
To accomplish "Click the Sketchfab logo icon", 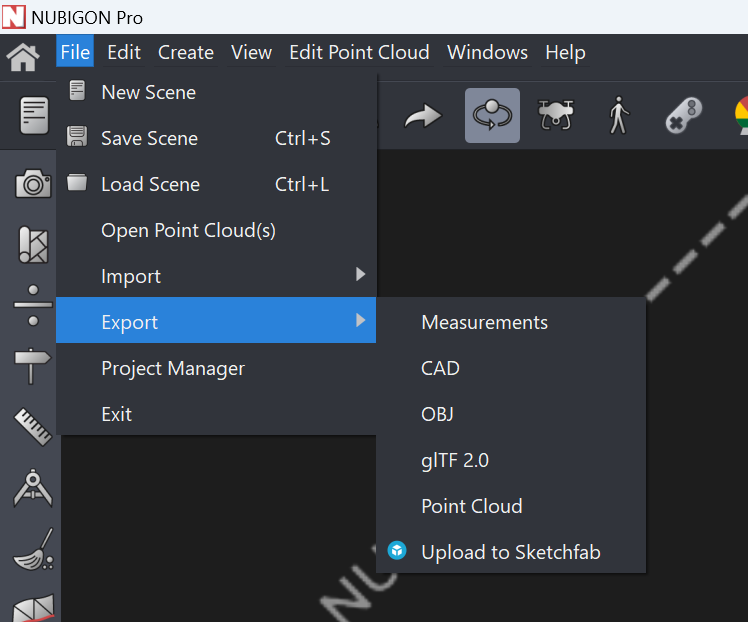I will tap(397, 550).
